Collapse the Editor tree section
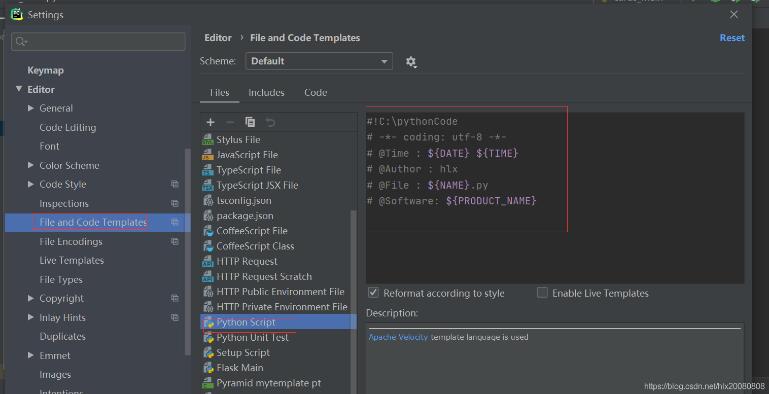The width and height of the screenshot is (769, 394). point(19,89)
